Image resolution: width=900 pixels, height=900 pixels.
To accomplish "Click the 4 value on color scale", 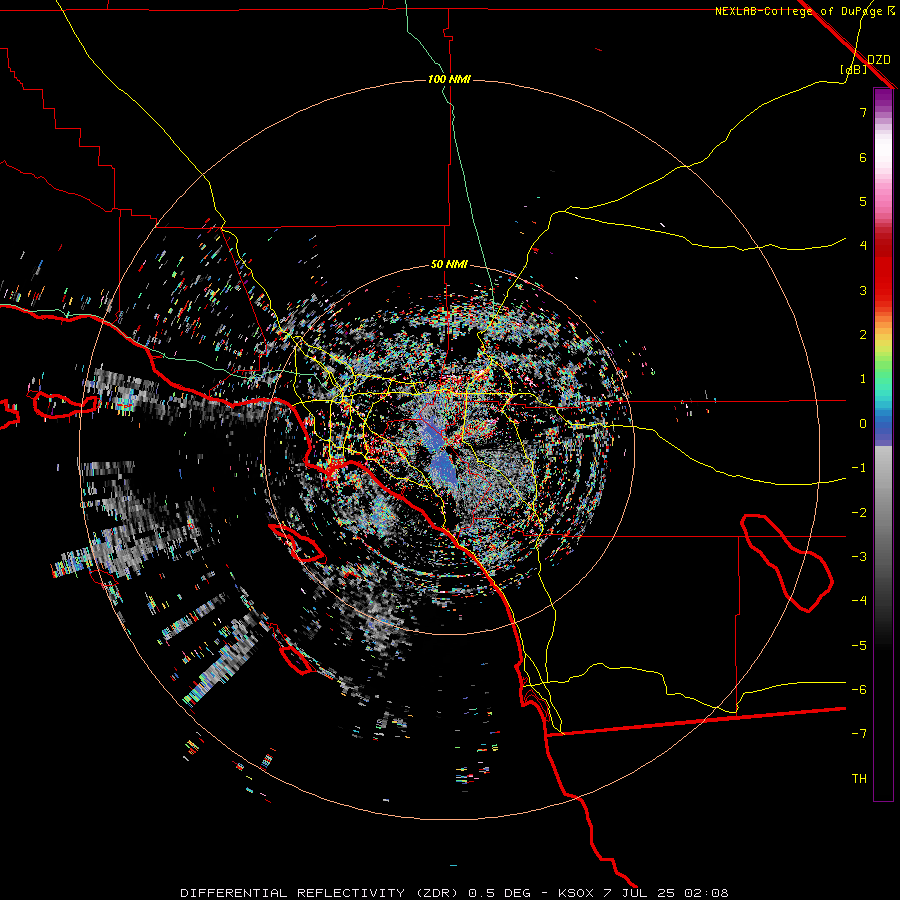I will click(863, 246).
